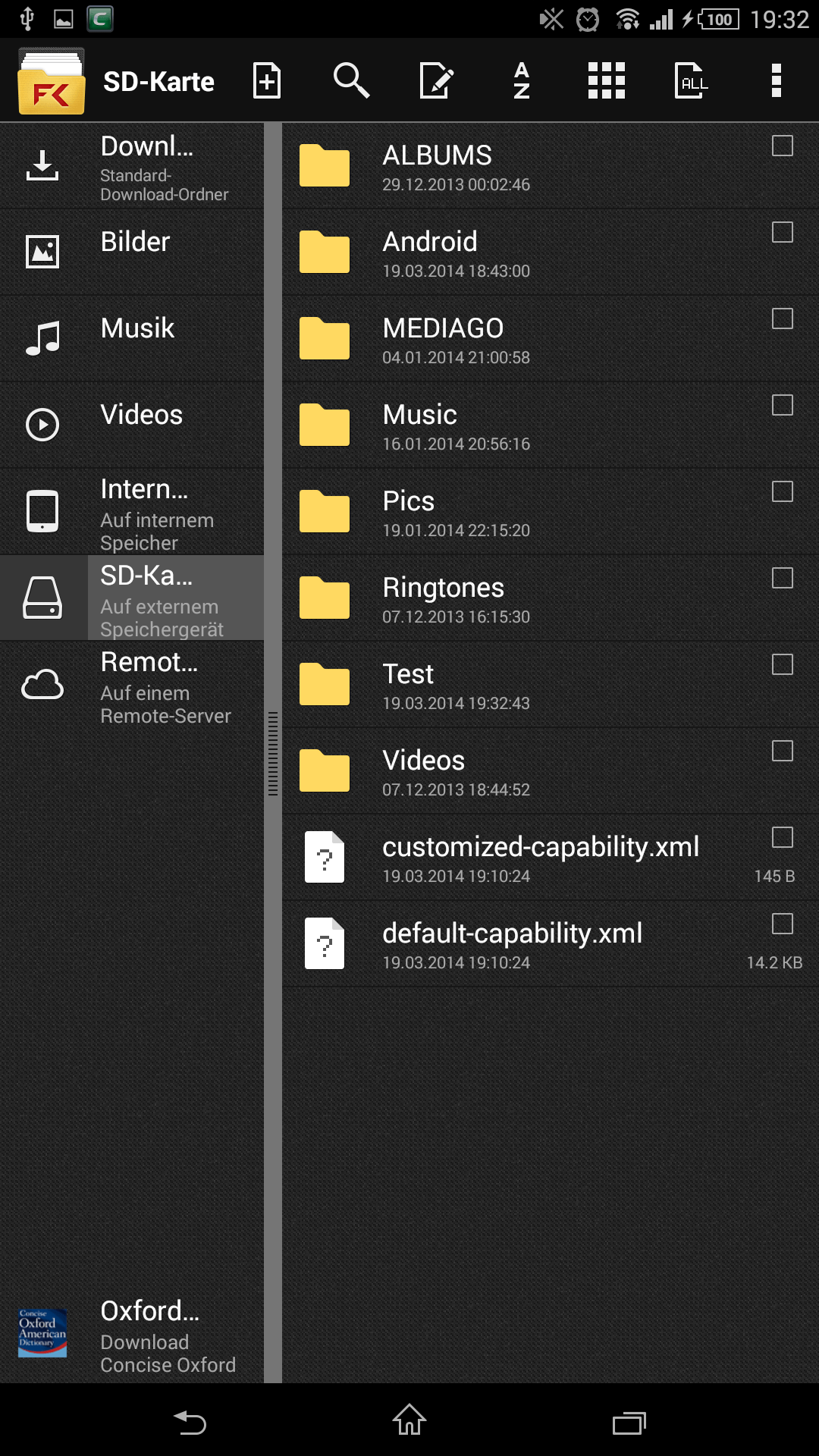Select the SD-Karte drive icon
This screenshot has height=1456, width=819.
click(x=42, y=598)
